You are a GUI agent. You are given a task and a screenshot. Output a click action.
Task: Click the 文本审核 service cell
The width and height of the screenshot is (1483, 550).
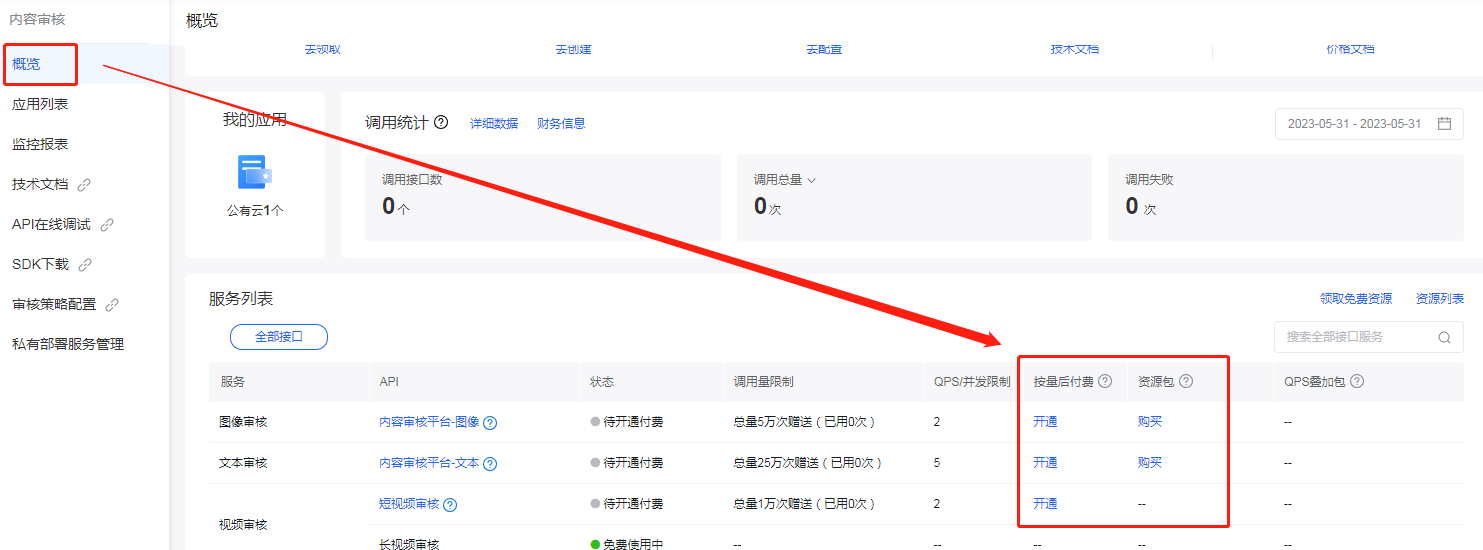click(243, 462)
